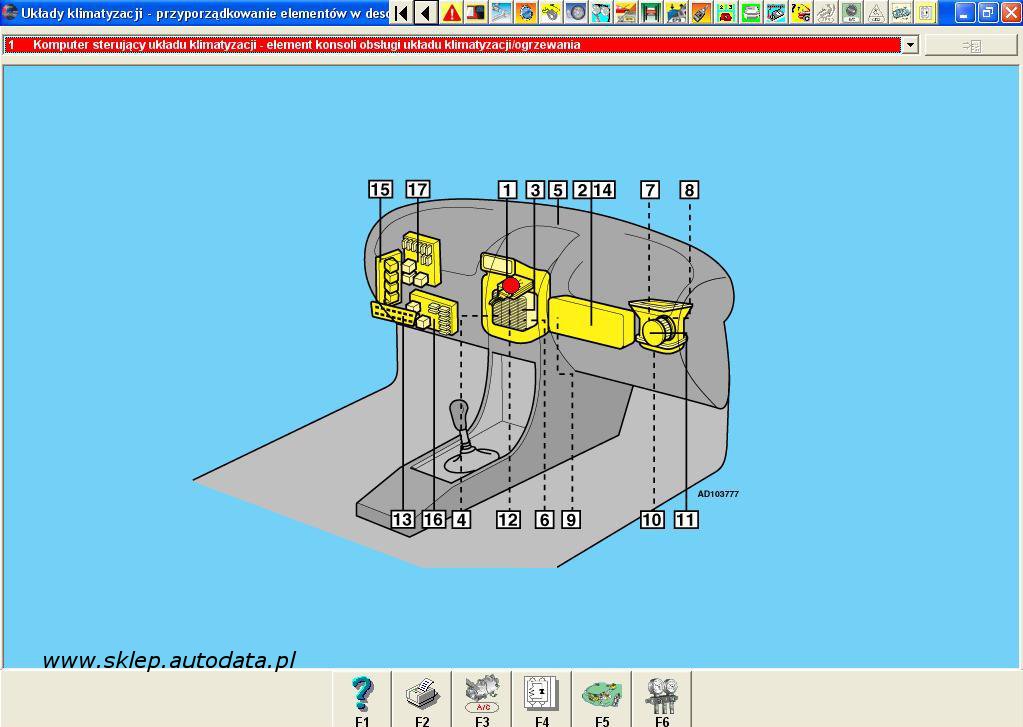Click the greyed button right of the dropdown
The height and width of the screenshot is (727, 1023).
(x=970, y=45)
